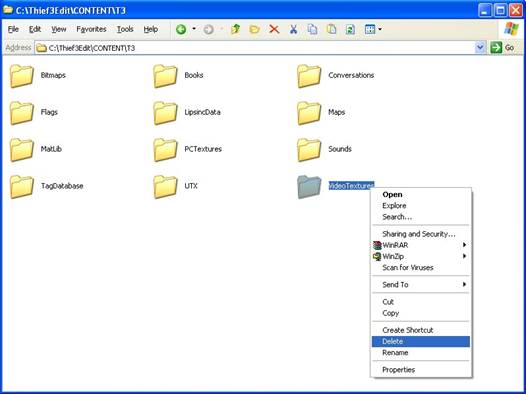Screen dimensions: 526x394
Task: Choose Cut in the context menu
Action: [x=421, y=302]
